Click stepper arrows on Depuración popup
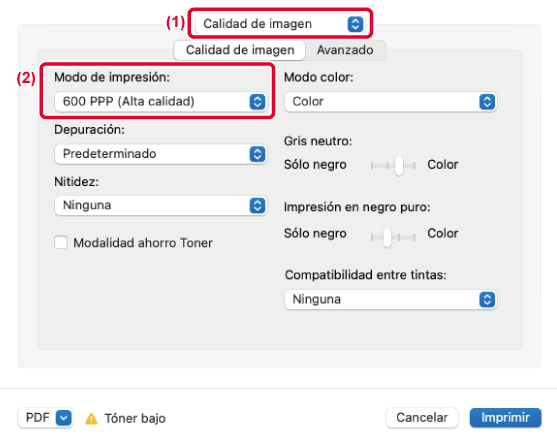 click(x=258, y=154)
